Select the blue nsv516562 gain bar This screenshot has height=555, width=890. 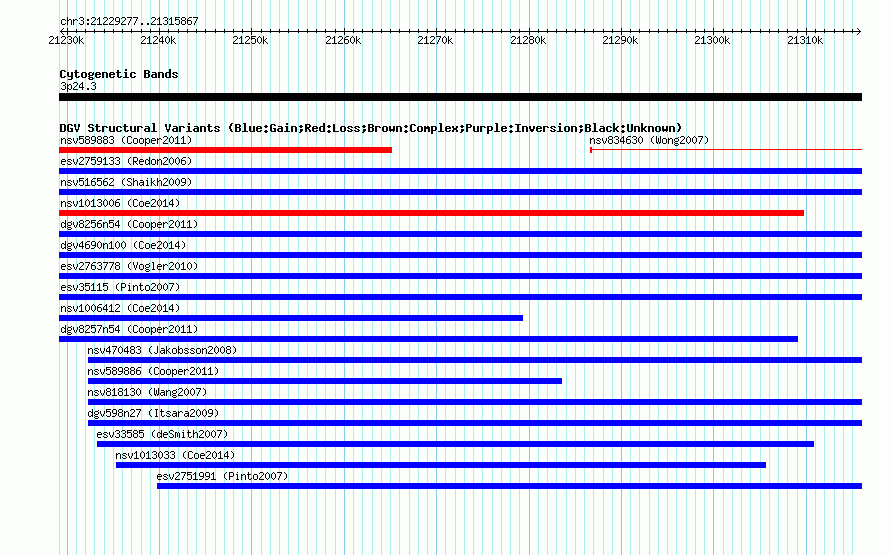pos(460,192)
